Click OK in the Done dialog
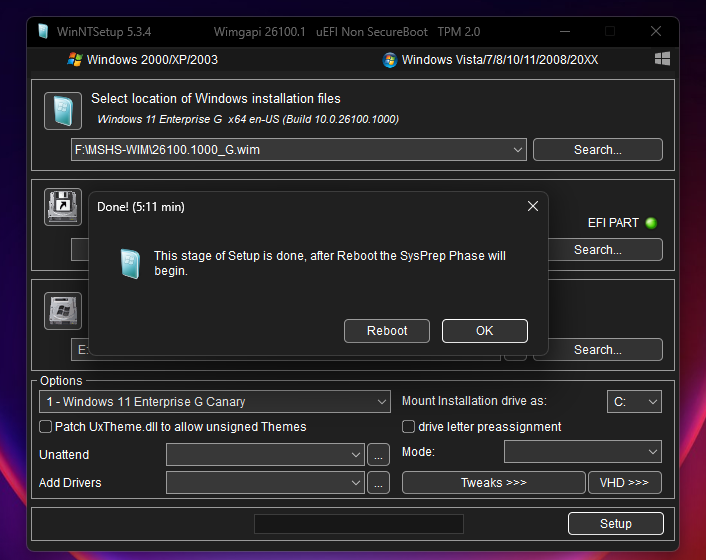Screen dimensions: 706x560 [x=484, y=331]
